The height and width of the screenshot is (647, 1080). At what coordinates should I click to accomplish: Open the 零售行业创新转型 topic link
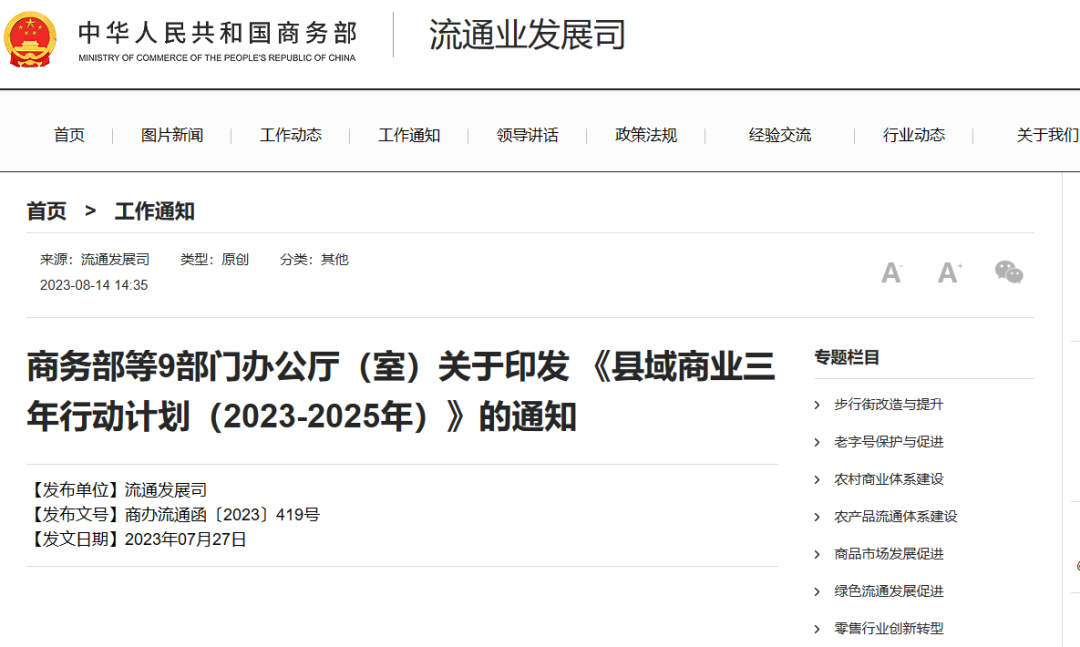click(889, 628)
